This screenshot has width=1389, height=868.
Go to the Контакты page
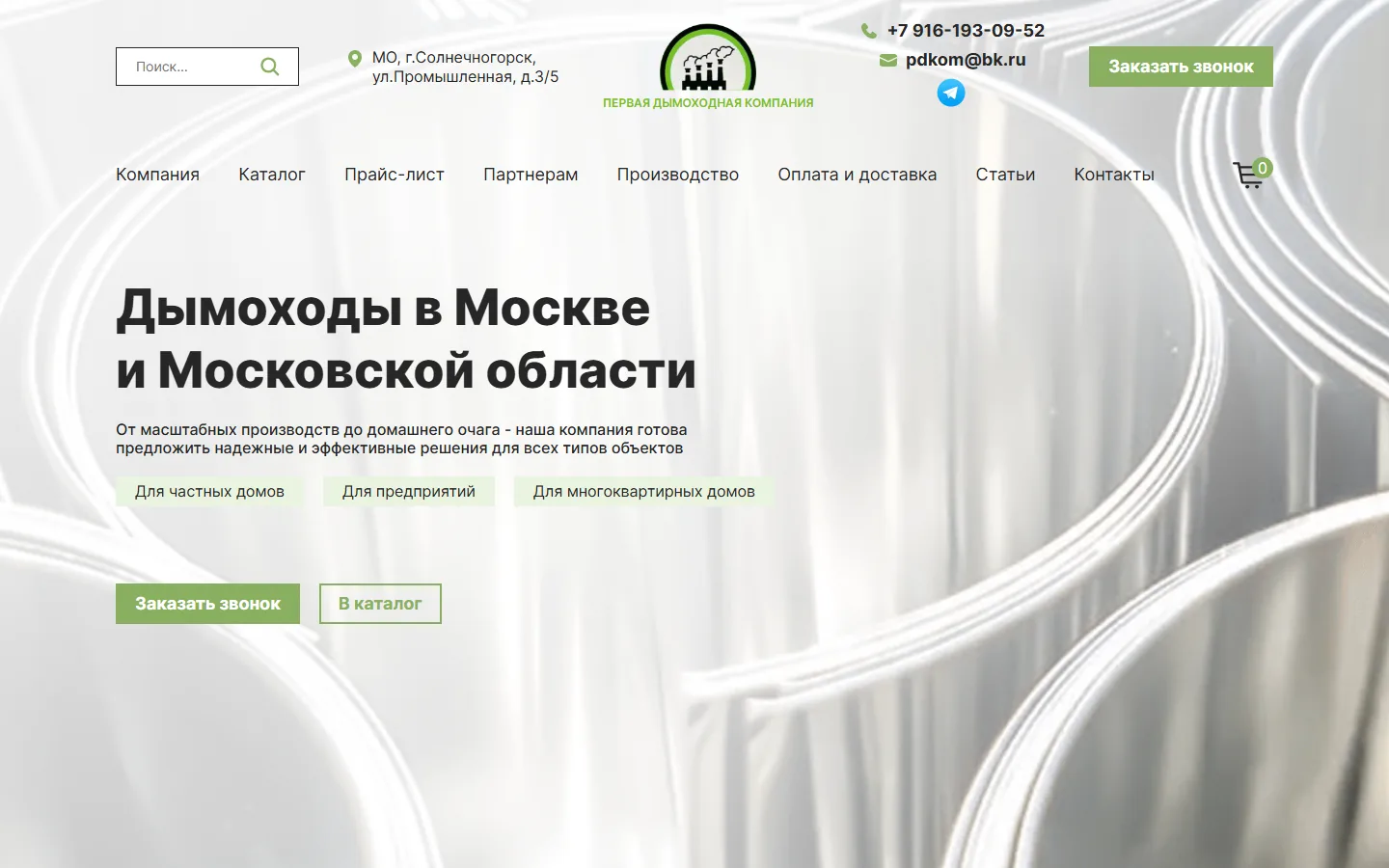[1114, 175]
